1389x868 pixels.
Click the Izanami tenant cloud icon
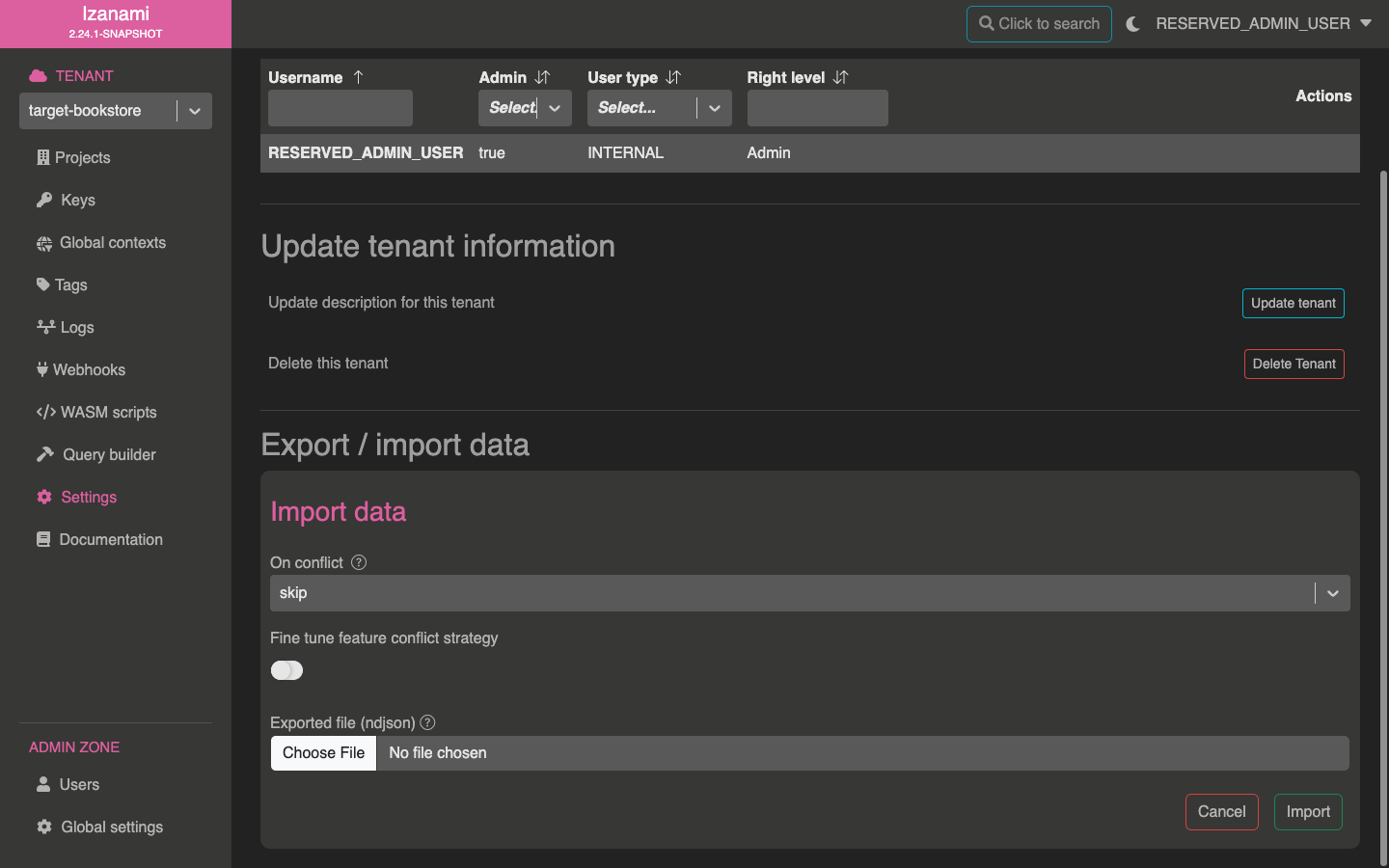[x=38, y=76]
